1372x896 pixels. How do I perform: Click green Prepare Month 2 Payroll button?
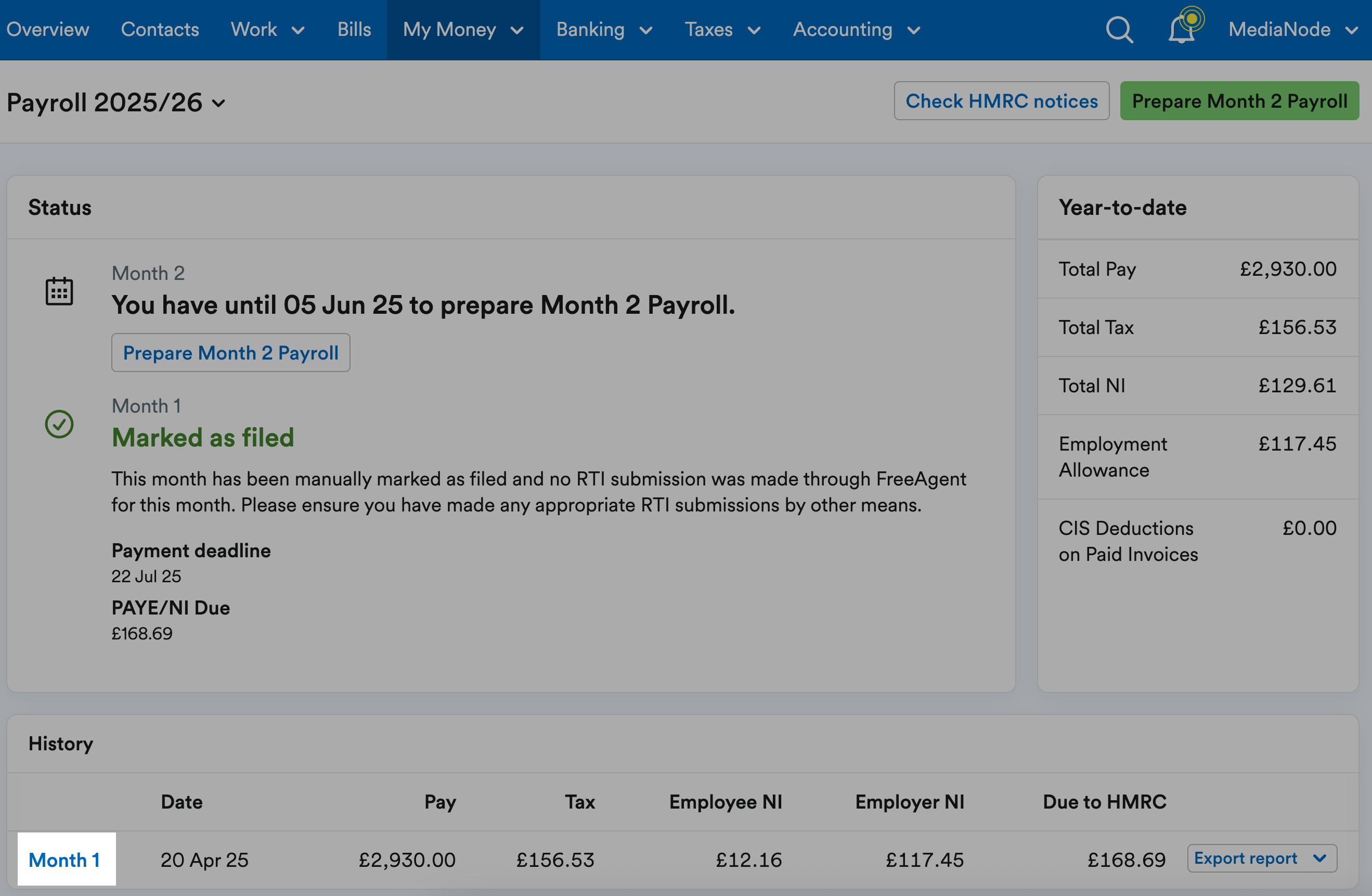[1239, 101]
